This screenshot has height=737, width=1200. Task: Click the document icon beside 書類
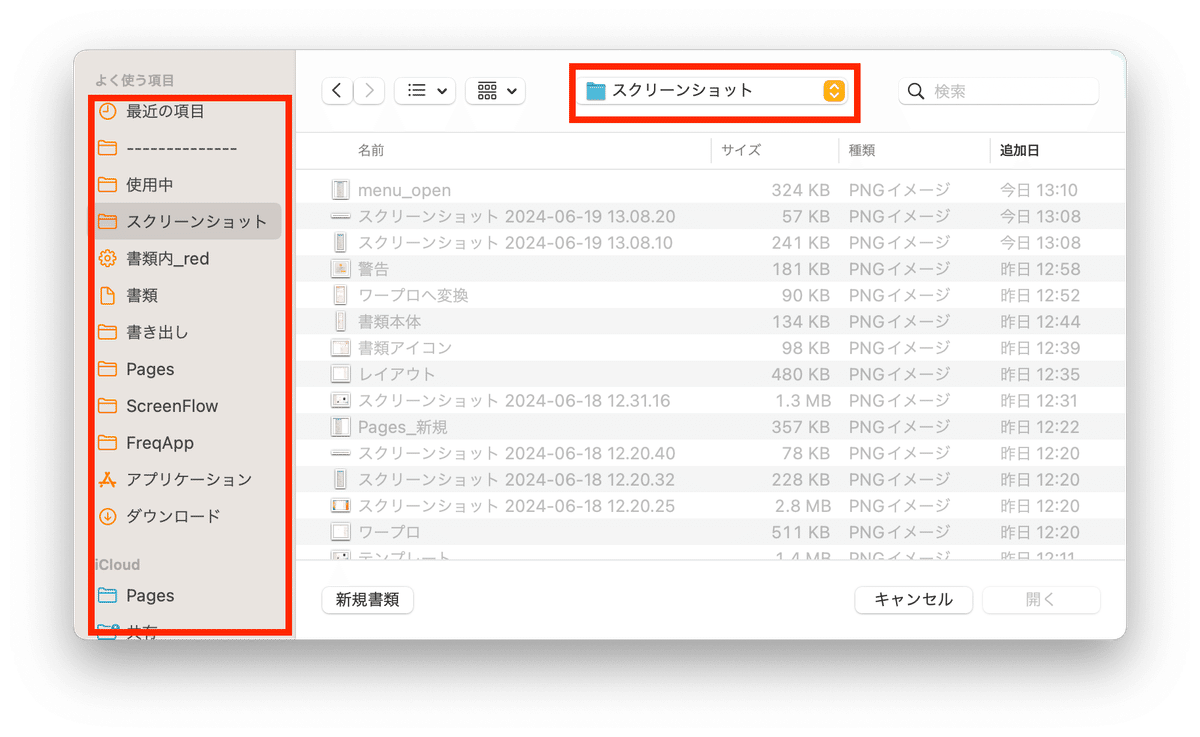point(107,296)
